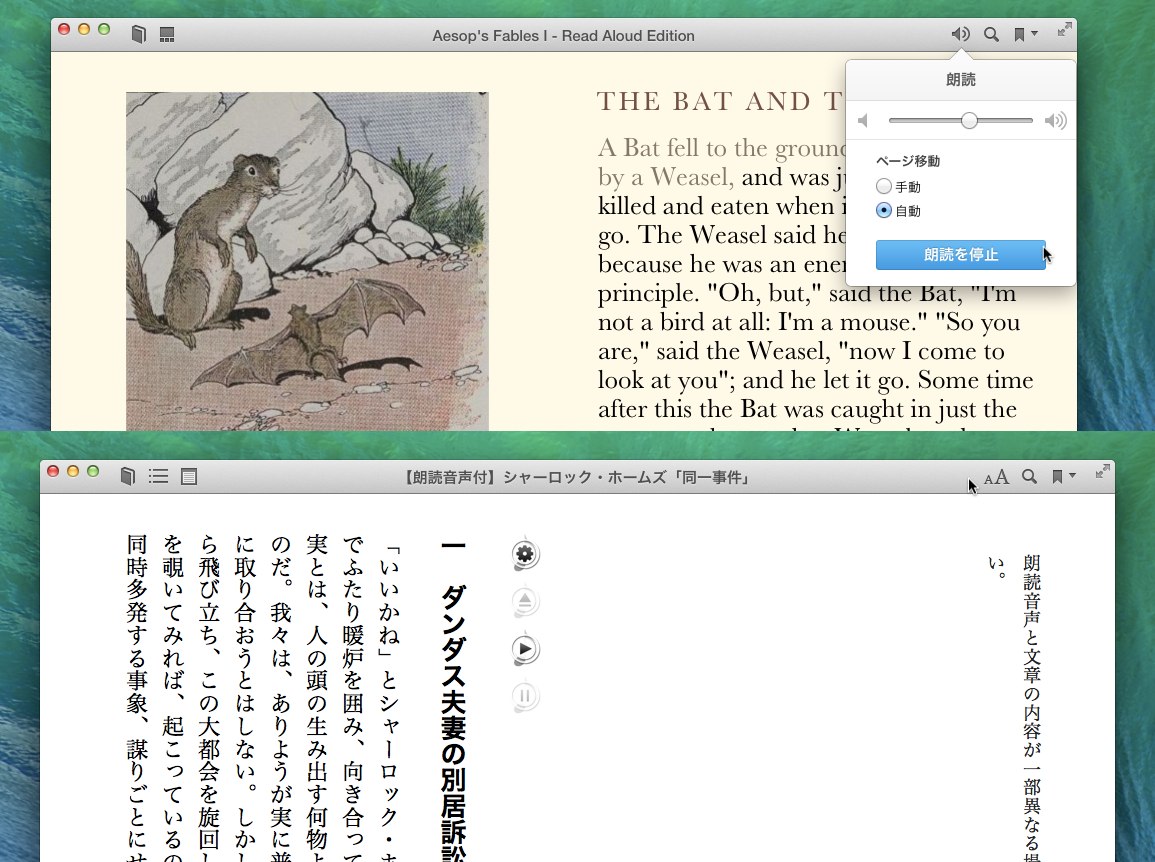This screenshot has height=862, width=1155.
Task: Click the Read Aloud speaker icon in toolbar
Action: coord(960,35)
